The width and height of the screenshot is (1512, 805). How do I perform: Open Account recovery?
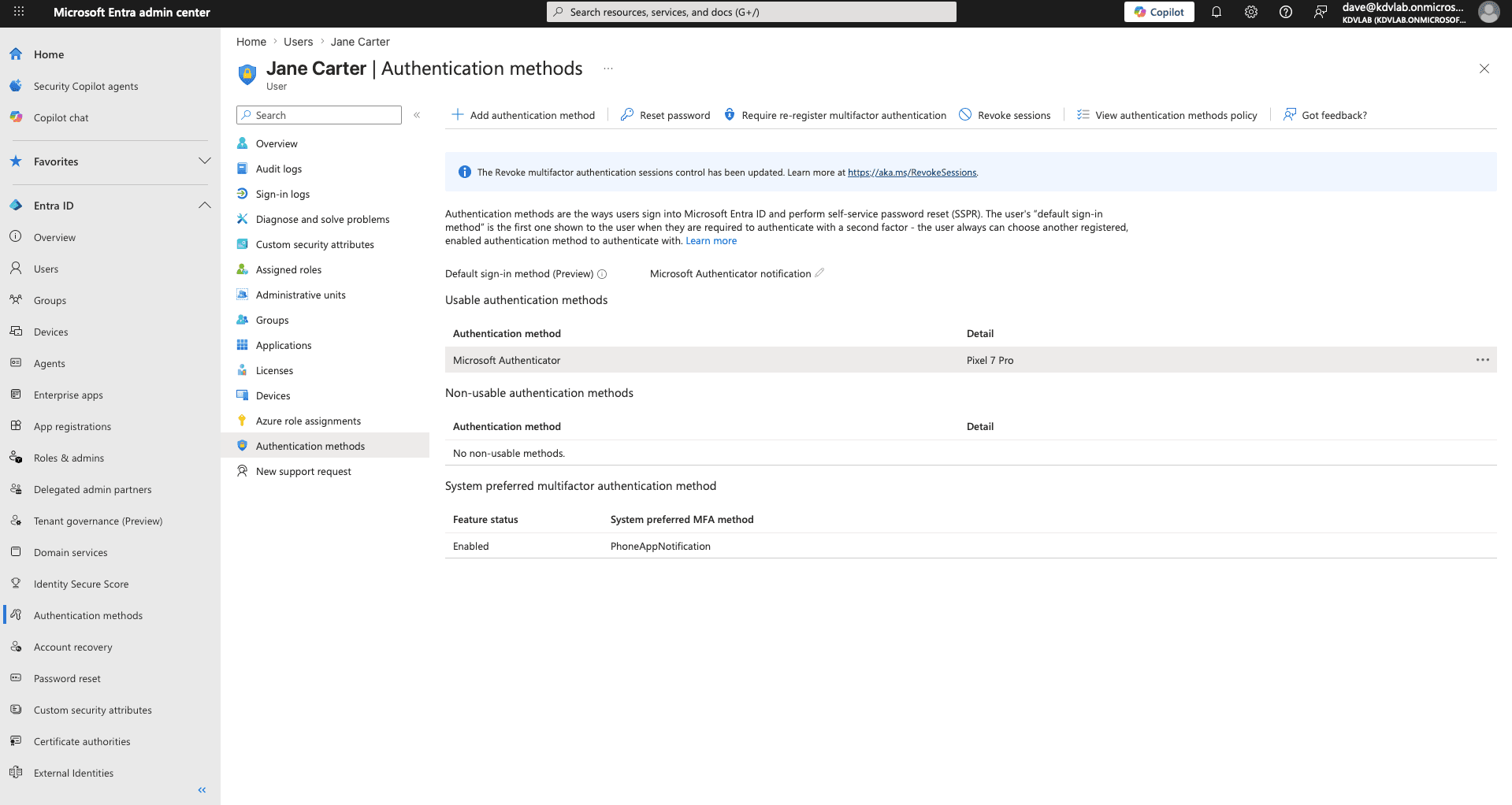click(x=73, y=647)
